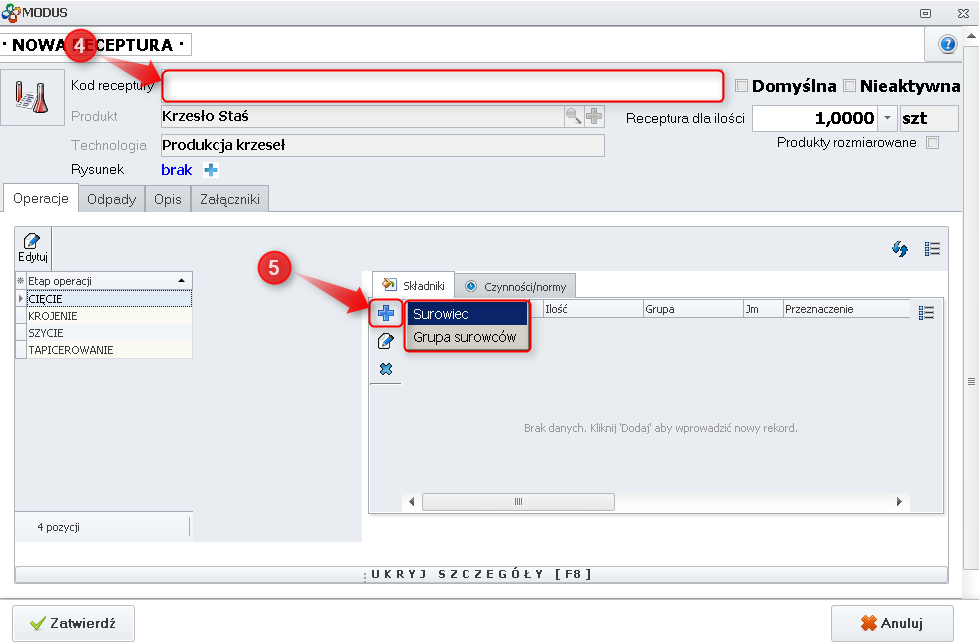Screen dimensions: 980x644
Task: Click the Edytuj operations icon
Action: [x=33, y=246]
